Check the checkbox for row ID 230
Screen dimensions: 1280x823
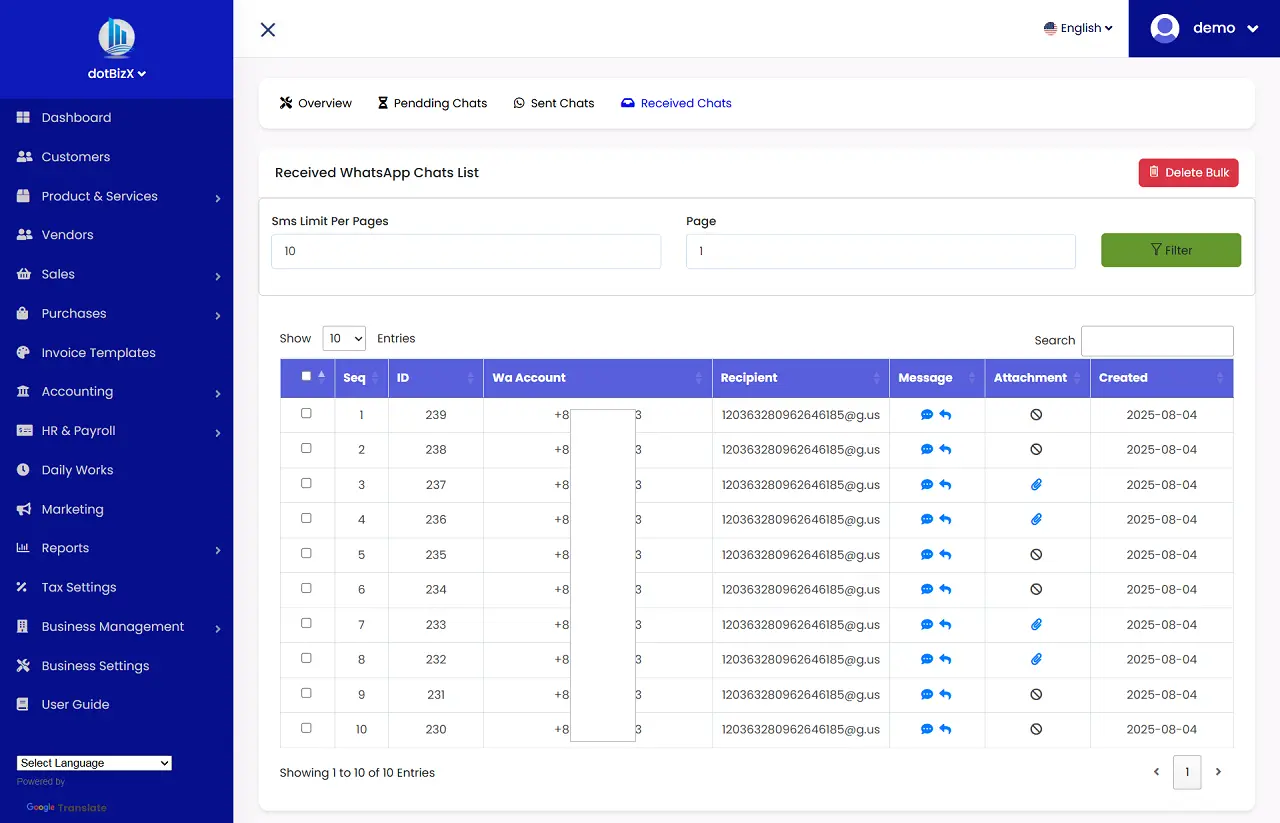[x=307, y=728]
